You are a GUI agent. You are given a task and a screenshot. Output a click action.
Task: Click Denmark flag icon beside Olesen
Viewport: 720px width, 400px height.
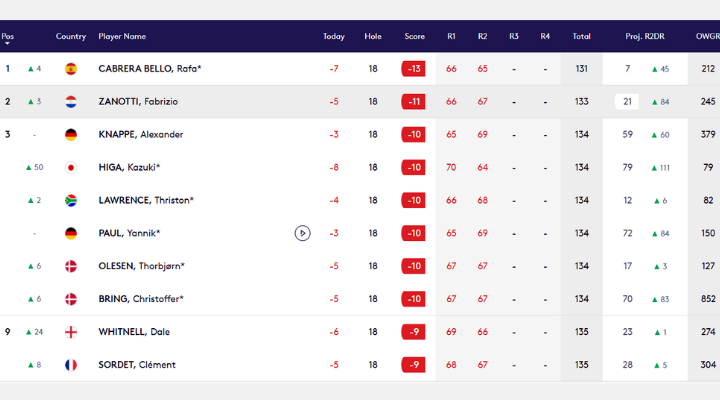[x=71, y=266]
